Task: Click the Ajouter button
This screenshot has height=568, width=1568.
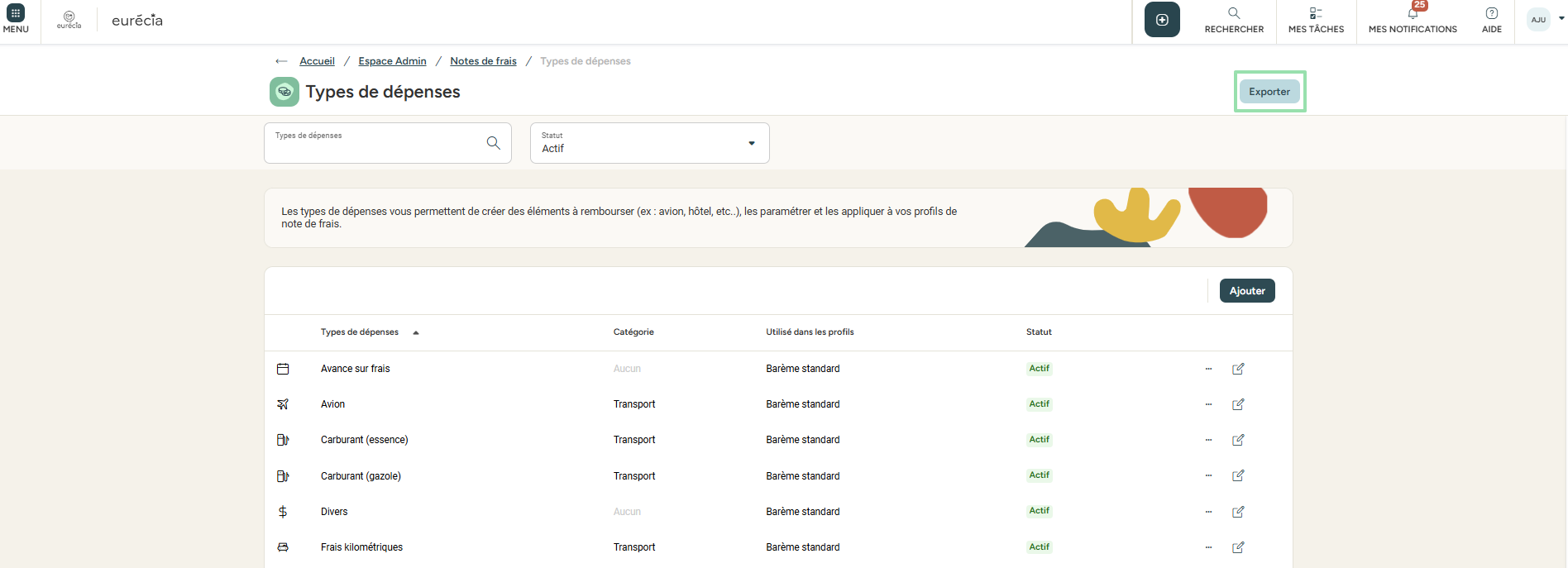Action: [x=1246, y=291]
